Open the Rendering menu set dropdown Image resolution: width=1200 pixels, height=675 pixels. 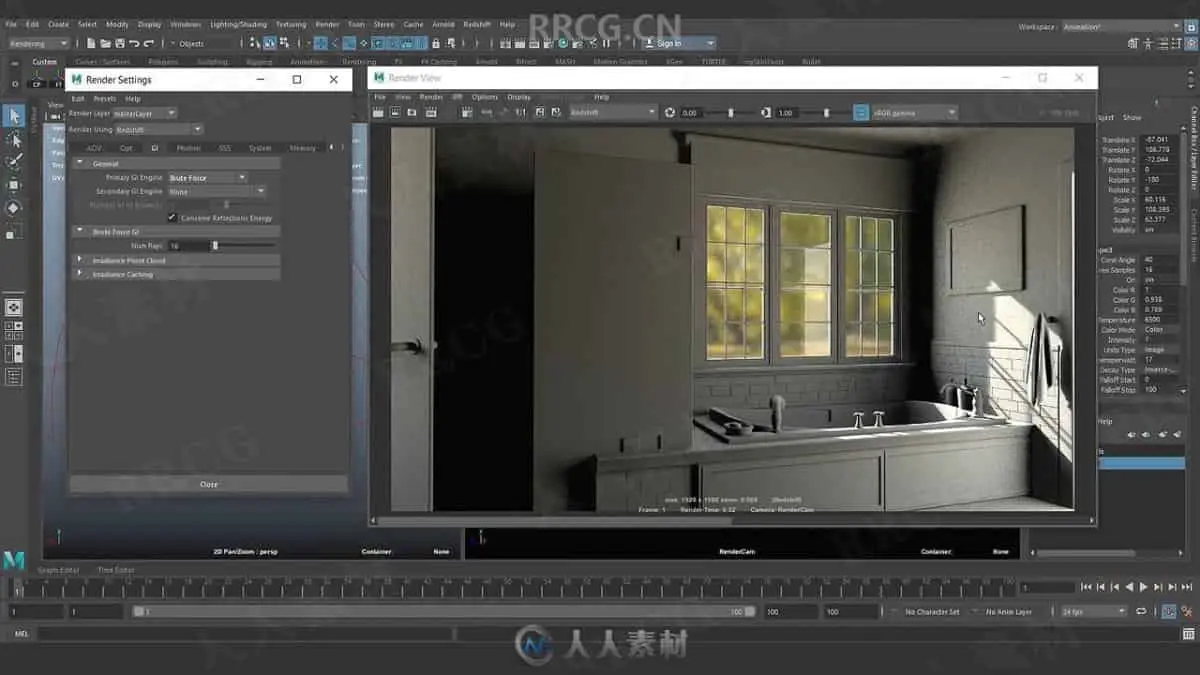[x=38, y=43]
